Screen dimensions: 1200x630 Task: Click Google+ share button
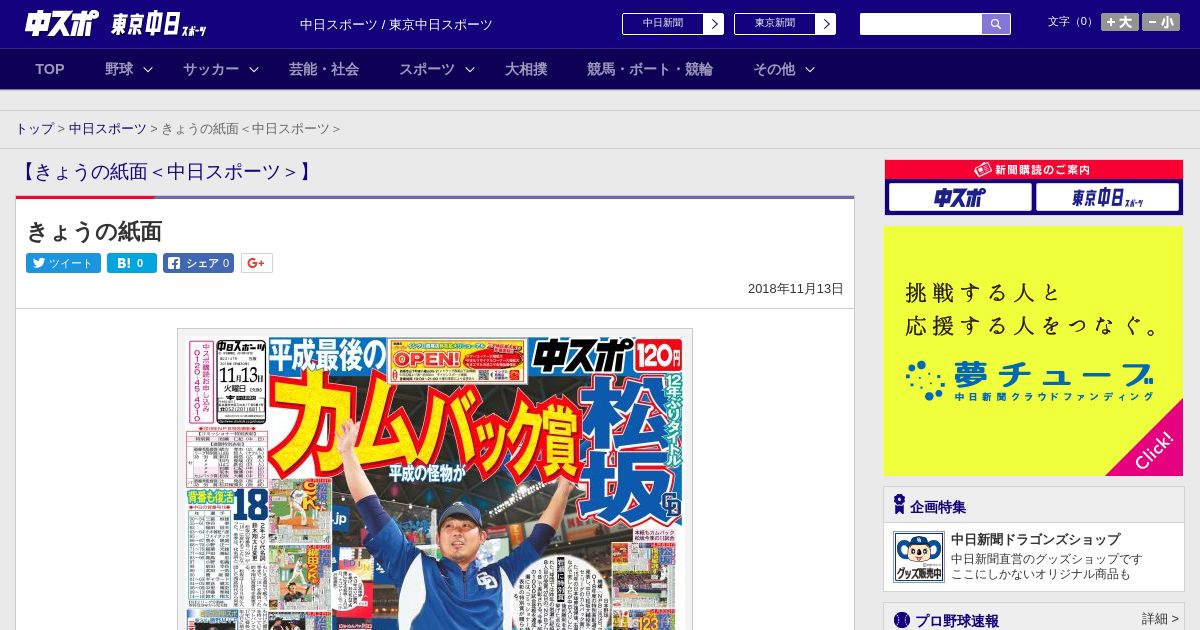256,263
